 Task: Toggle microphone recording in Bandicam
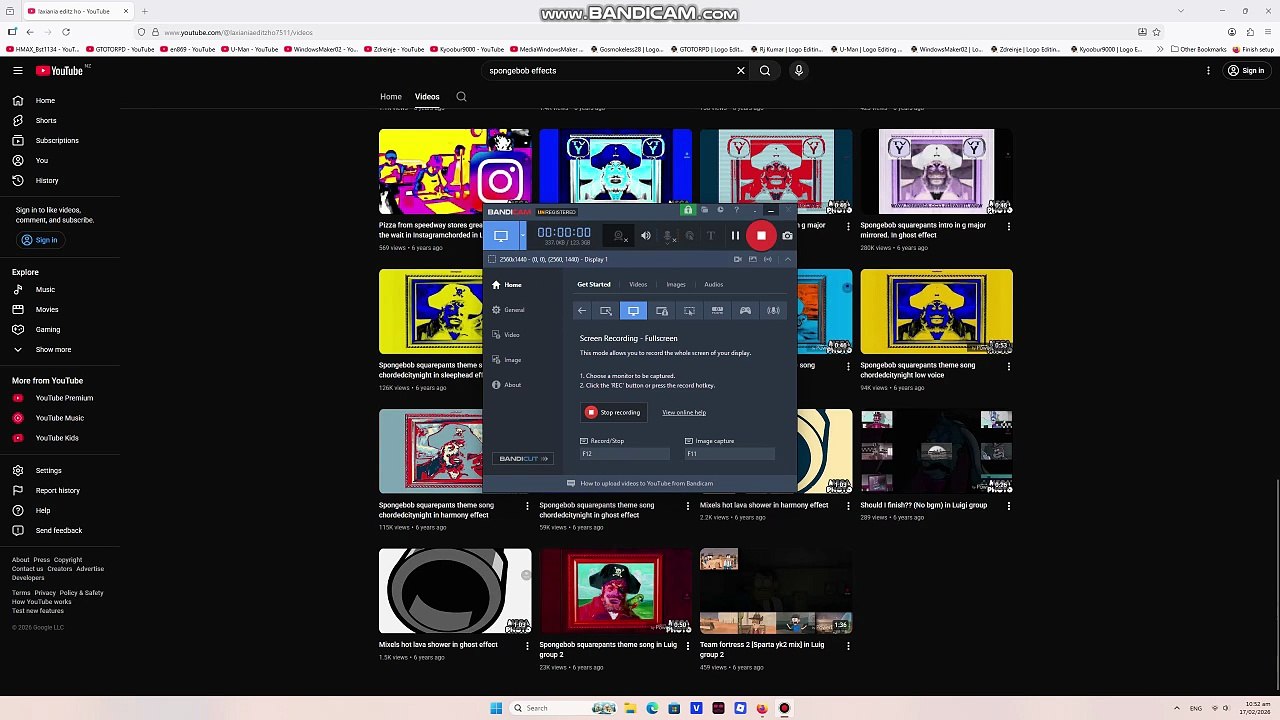(669, 236)
